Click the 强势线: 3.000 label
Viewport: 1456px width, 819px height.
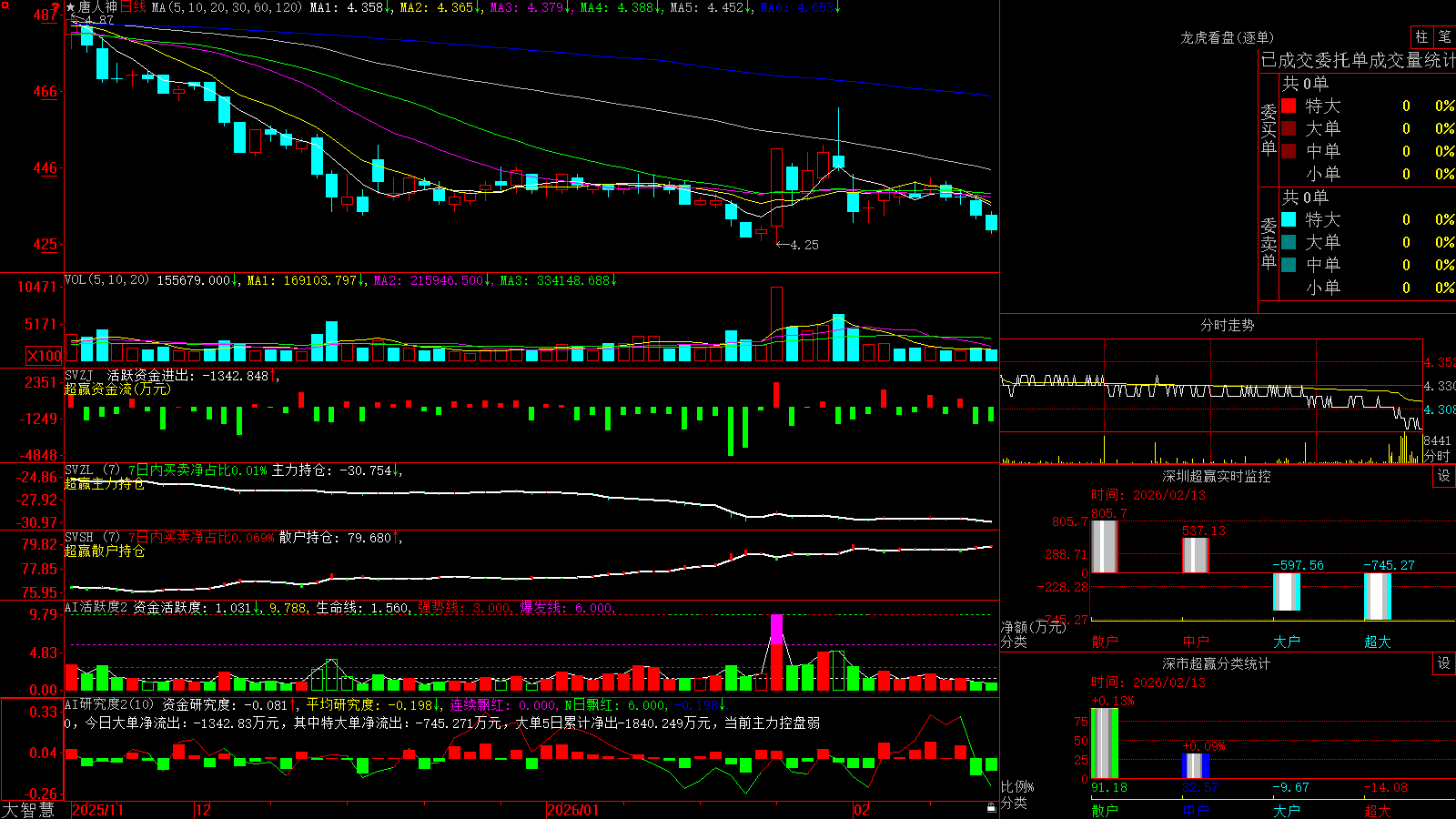tap(465, 607)
